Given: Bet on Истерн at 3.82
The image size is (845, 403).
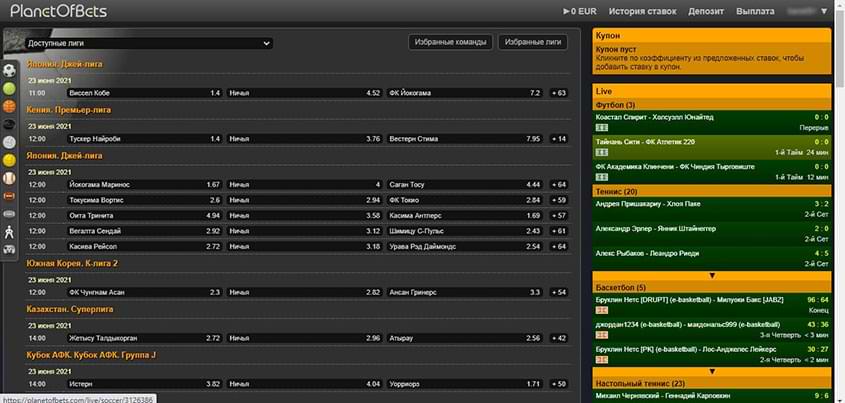Looking at the screenshot, I should click(x=144, y=384).
